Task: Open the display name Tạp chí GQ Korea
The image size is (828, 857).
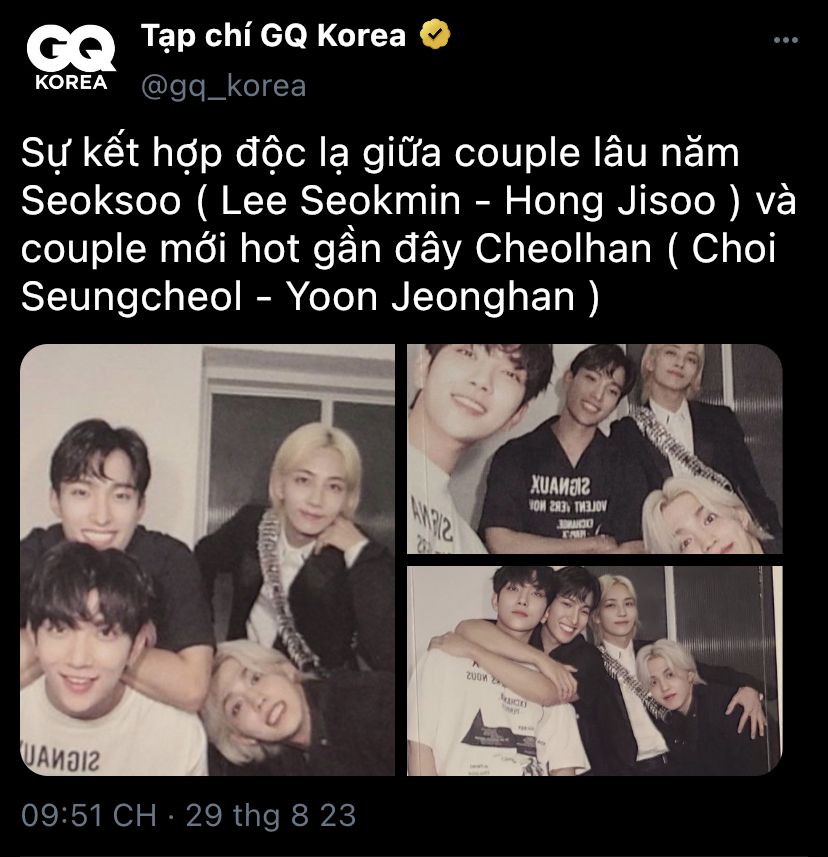Action: click(273, 36)
